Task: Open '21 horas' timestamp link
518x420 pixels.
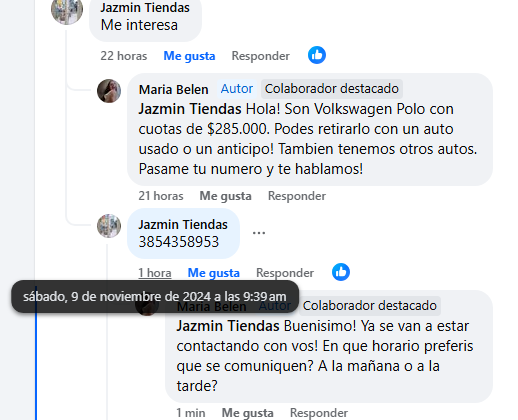Action: [x=161, y=196]
